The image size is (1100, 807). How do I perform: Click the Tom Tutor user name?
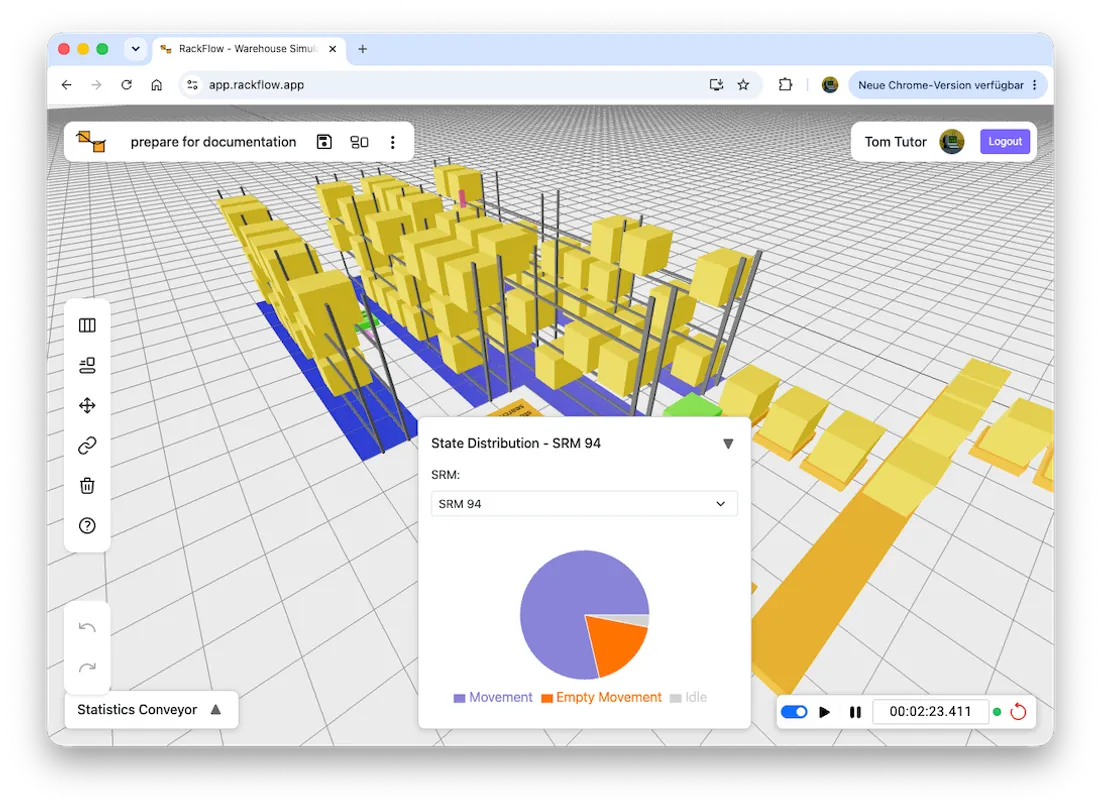tap(895, 142)
